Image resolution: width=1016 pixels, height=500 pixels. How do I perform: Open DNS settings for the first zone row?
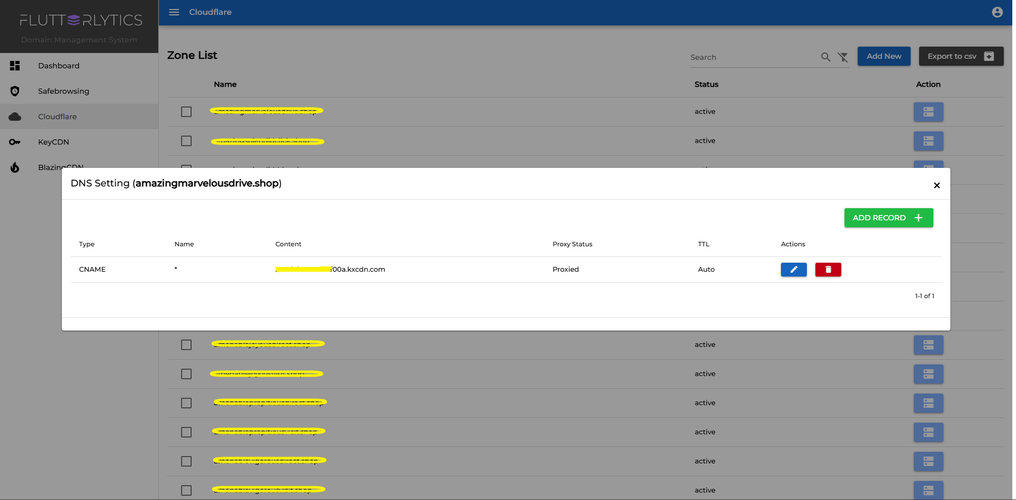(928, 112)
